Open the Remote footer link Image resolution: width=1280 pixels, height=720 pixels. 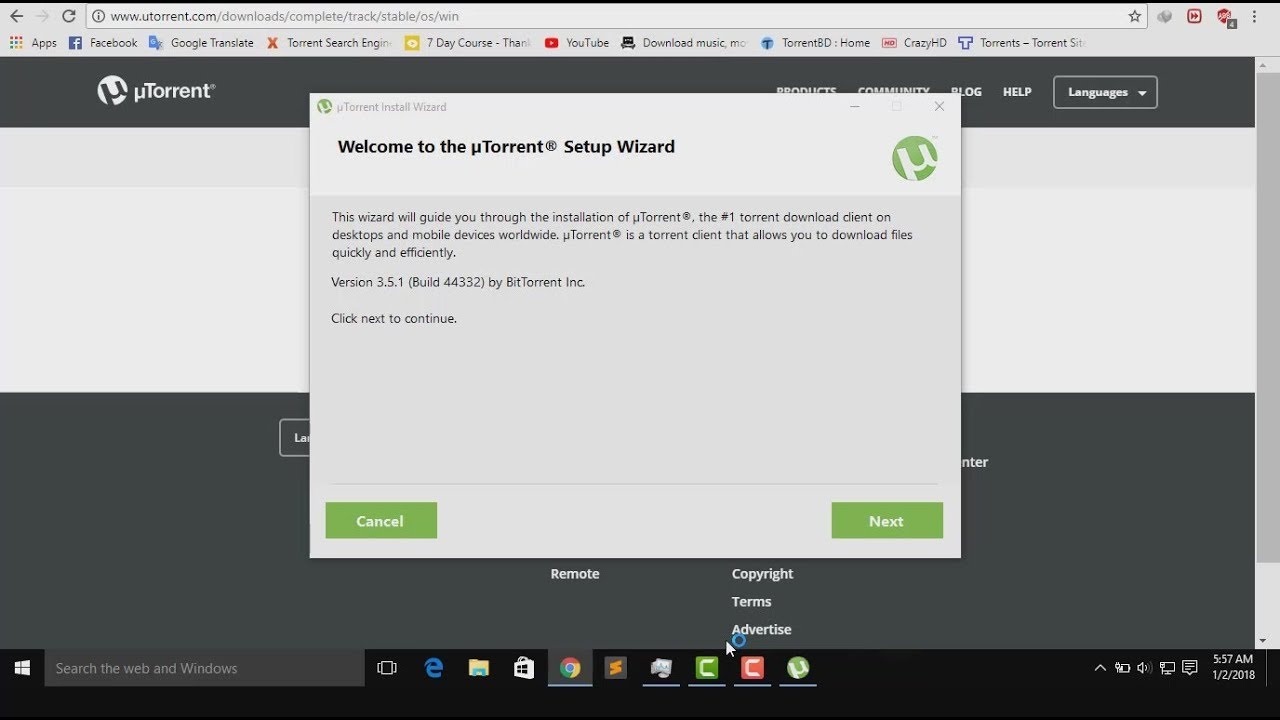575,574
